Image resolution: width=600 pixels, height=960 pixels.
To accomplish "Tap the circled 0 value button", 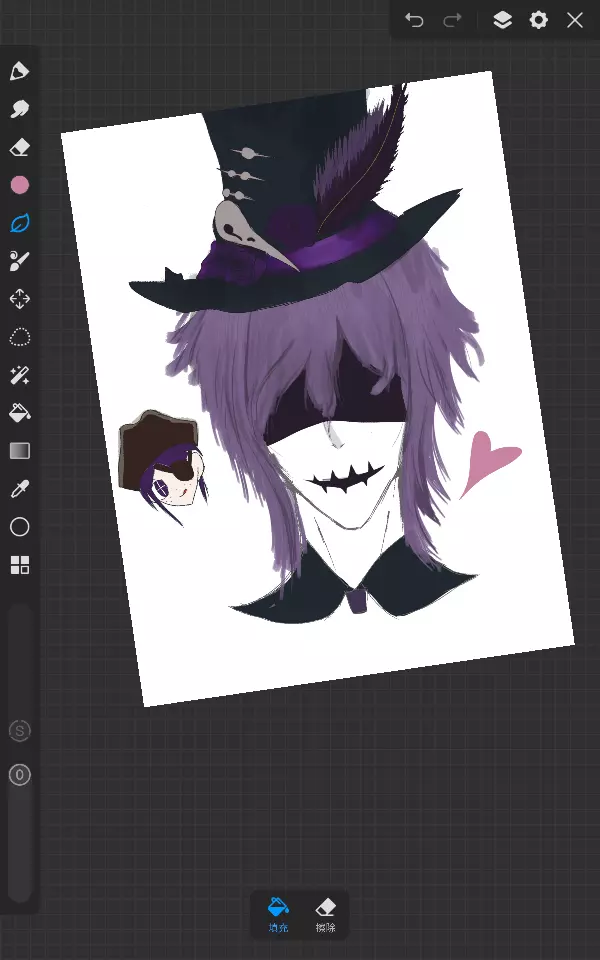I will point(20,775).
